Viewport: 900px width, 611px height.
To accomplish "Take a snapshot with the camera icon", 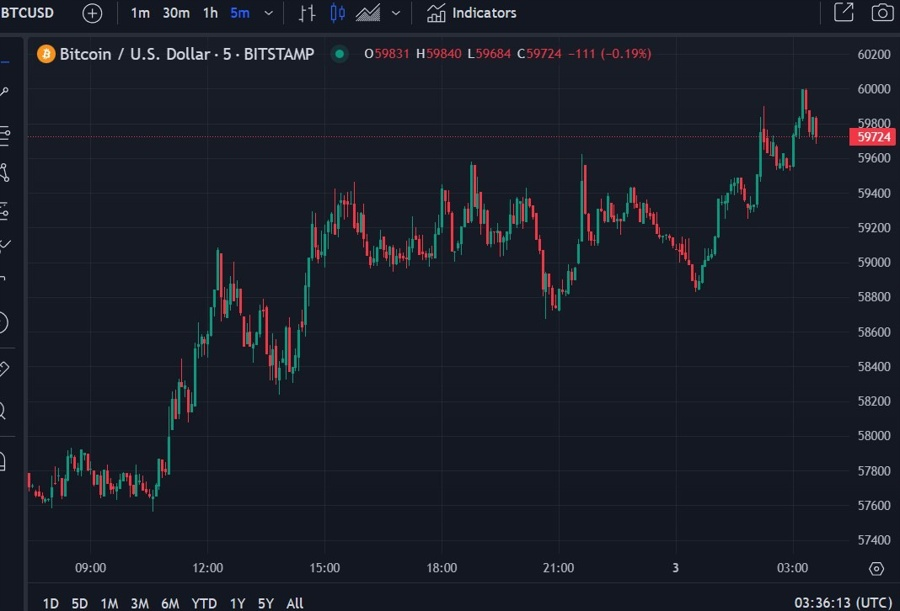I will coord(882,12).
